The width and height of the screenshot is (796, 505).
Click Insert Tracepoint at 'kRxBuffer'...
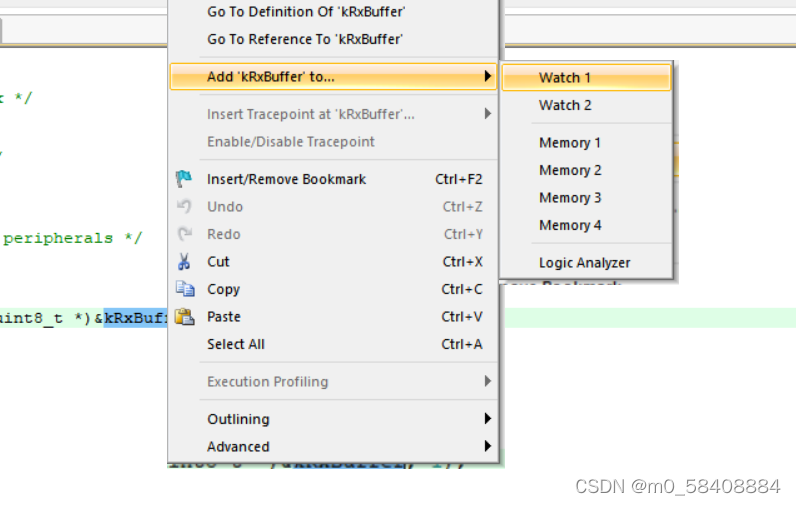[333, 114]
